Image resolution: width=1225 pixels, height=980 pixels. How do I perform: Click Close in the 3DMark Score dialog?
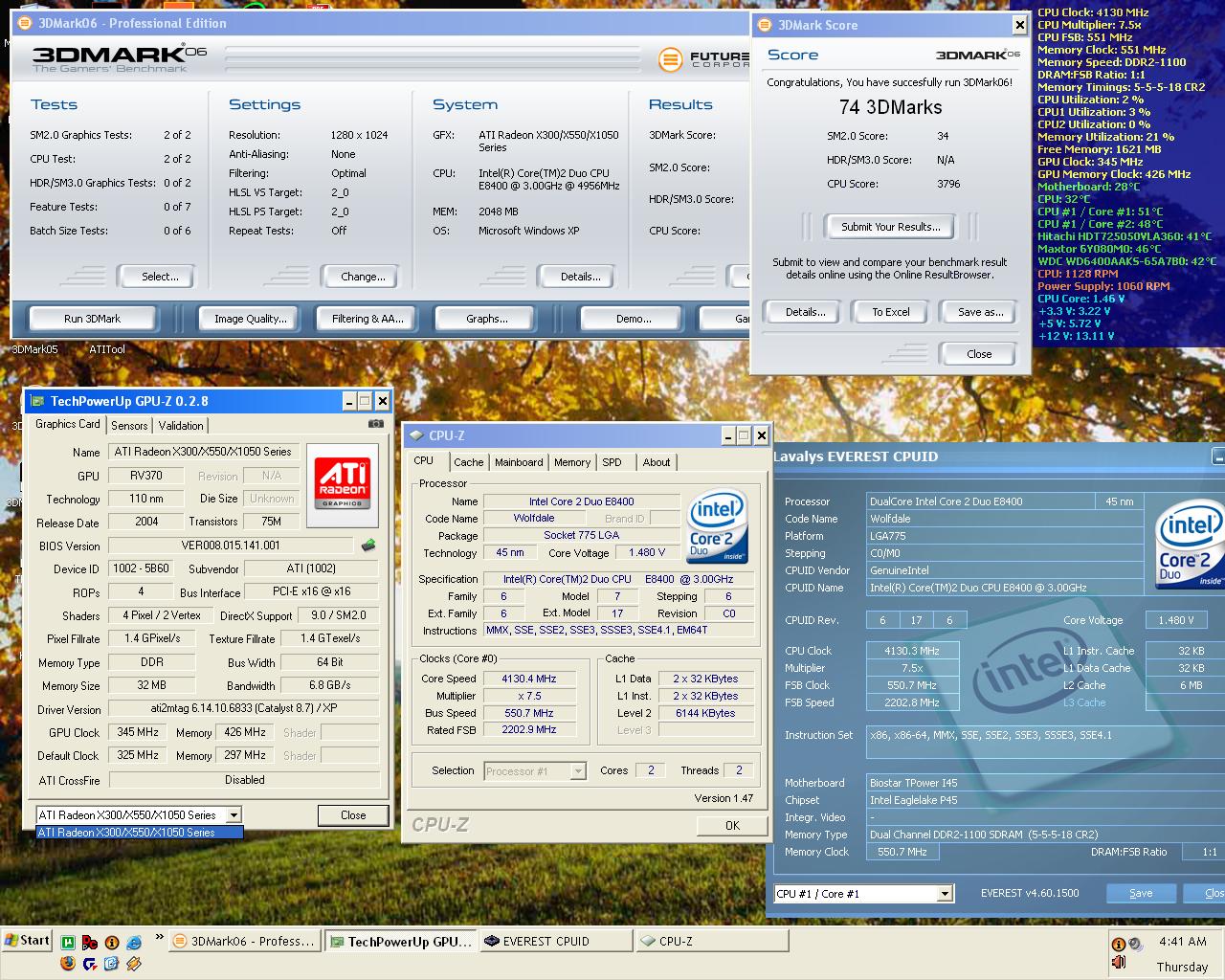[x=979, y=354]
